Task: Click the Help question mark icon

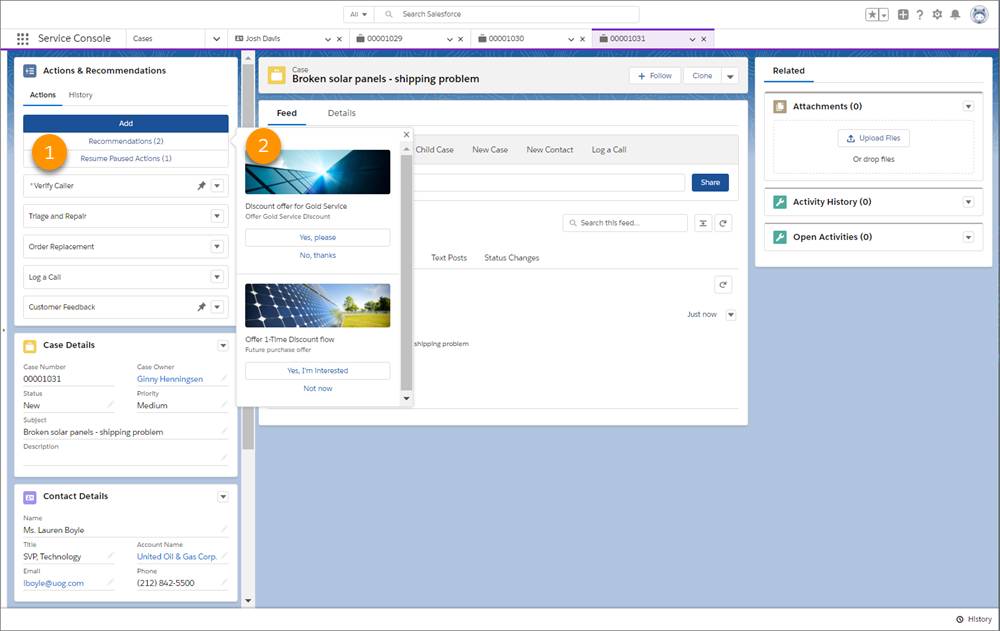Action: click(x=919, y=14)
